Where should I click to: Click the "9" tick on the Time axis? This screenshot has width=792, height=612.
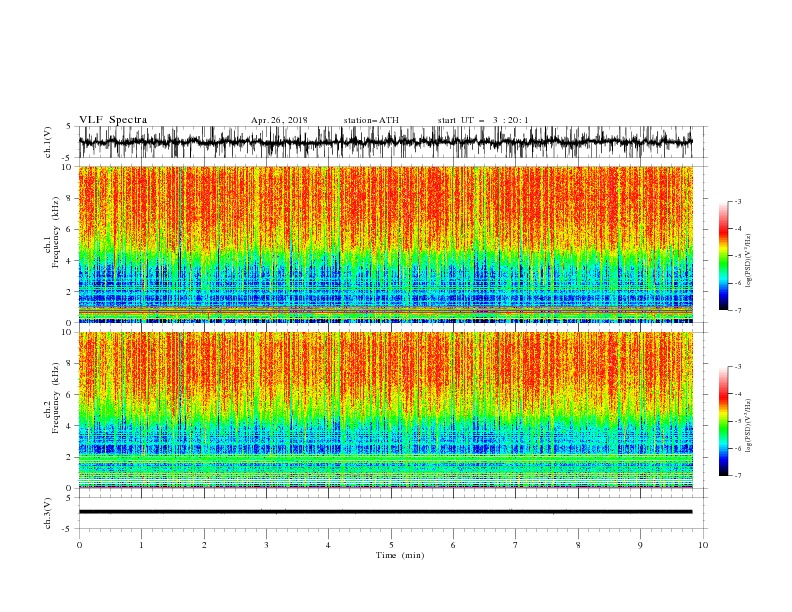click(640, 545)
